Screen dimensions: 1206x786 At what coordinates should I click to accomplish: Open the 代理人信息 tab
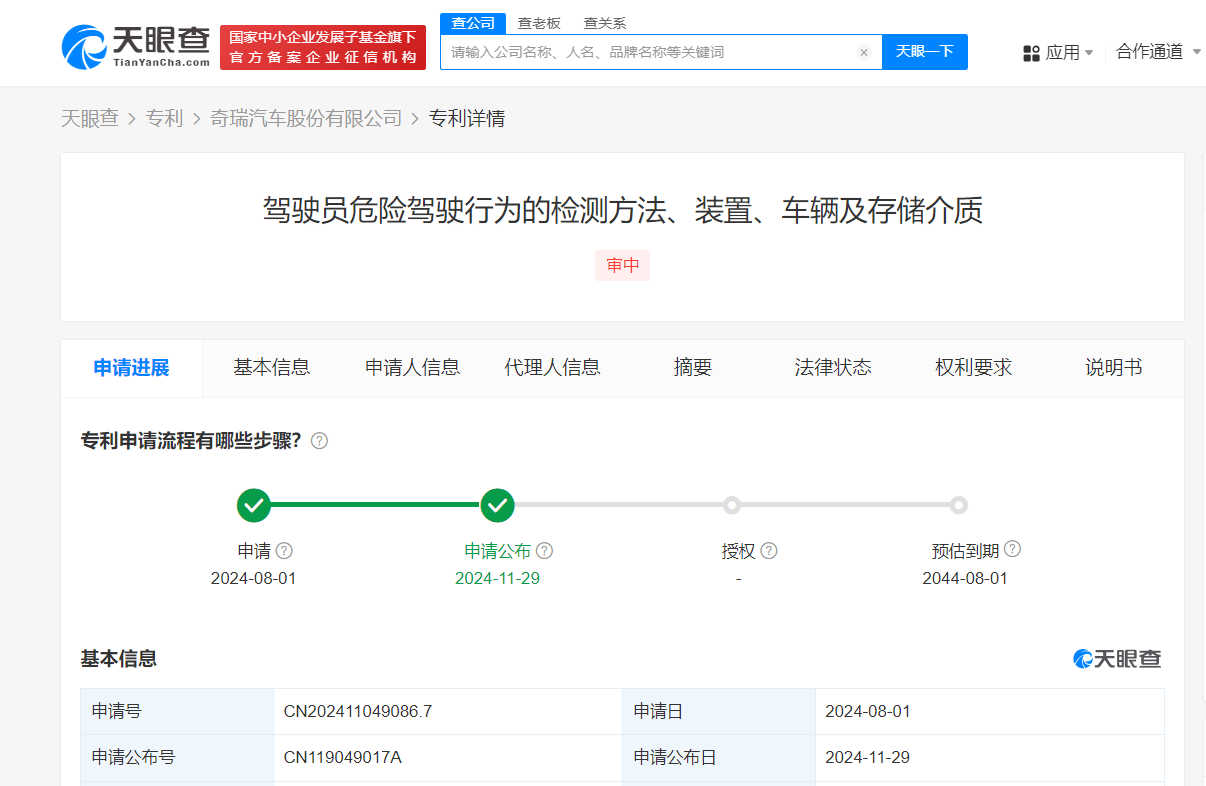(x=553, y=368)
